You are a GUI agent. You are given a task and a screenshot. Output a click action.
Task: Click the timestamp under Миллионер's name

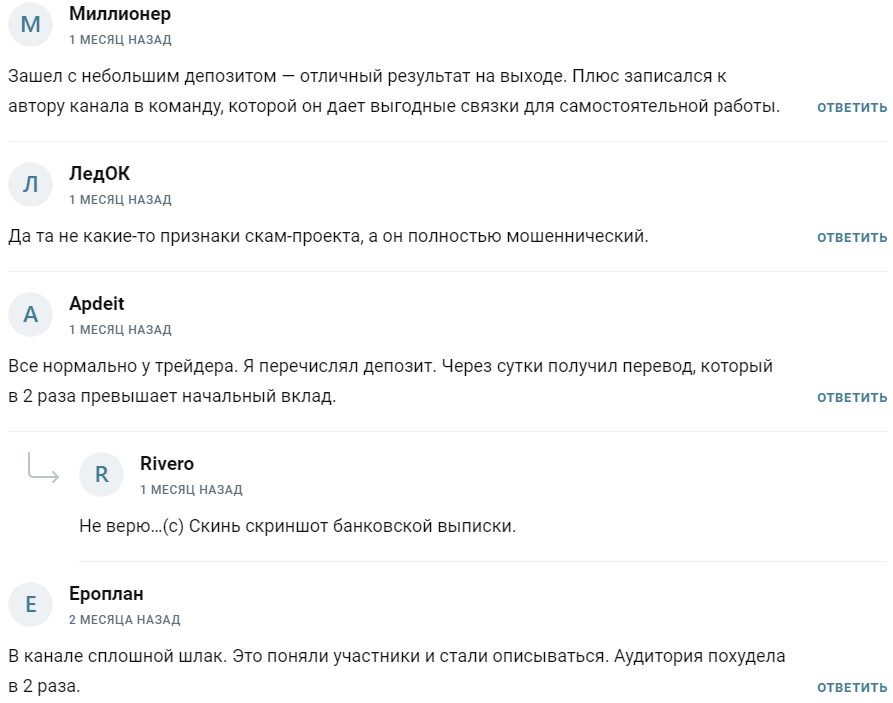(120, 40)
